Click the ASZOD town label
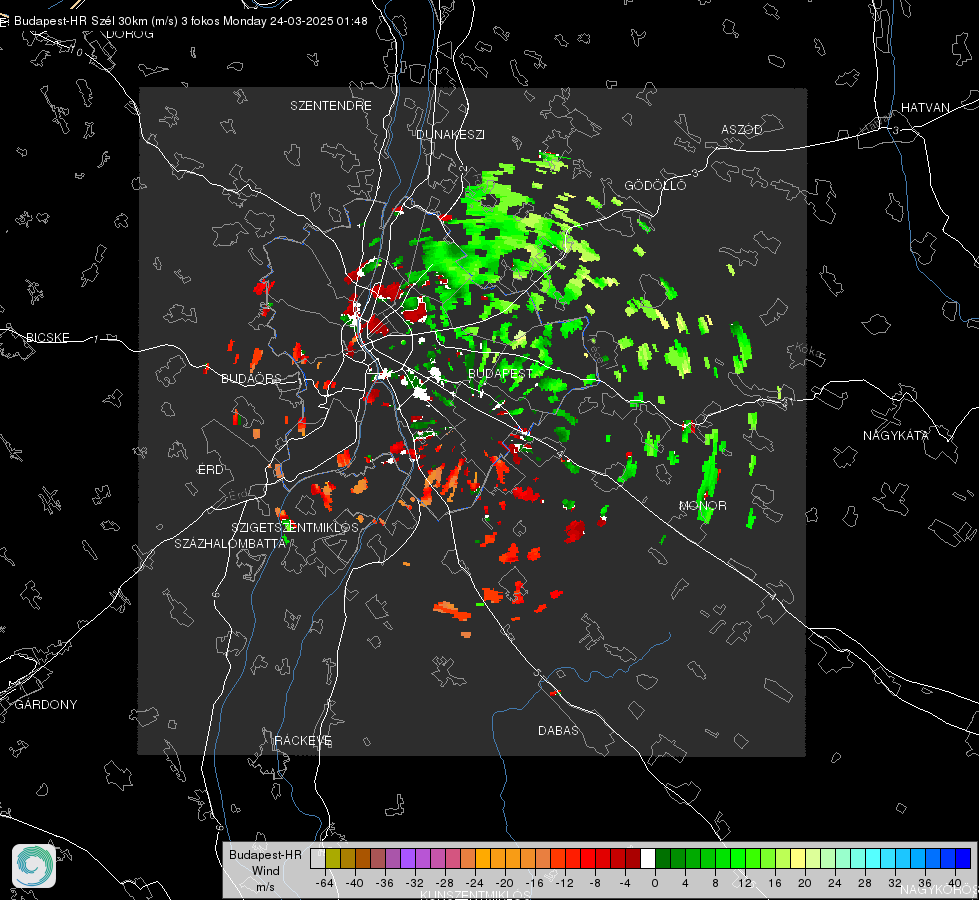The width and height of the screenshot is (979, 900). click(742, 129)
